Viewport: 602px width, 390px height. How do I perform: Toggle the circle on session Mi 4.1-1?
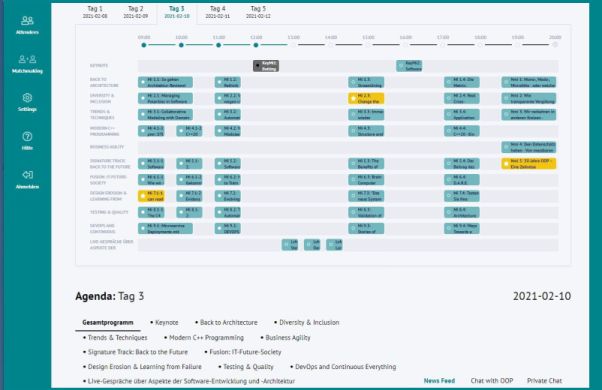[x=143, y=131]
